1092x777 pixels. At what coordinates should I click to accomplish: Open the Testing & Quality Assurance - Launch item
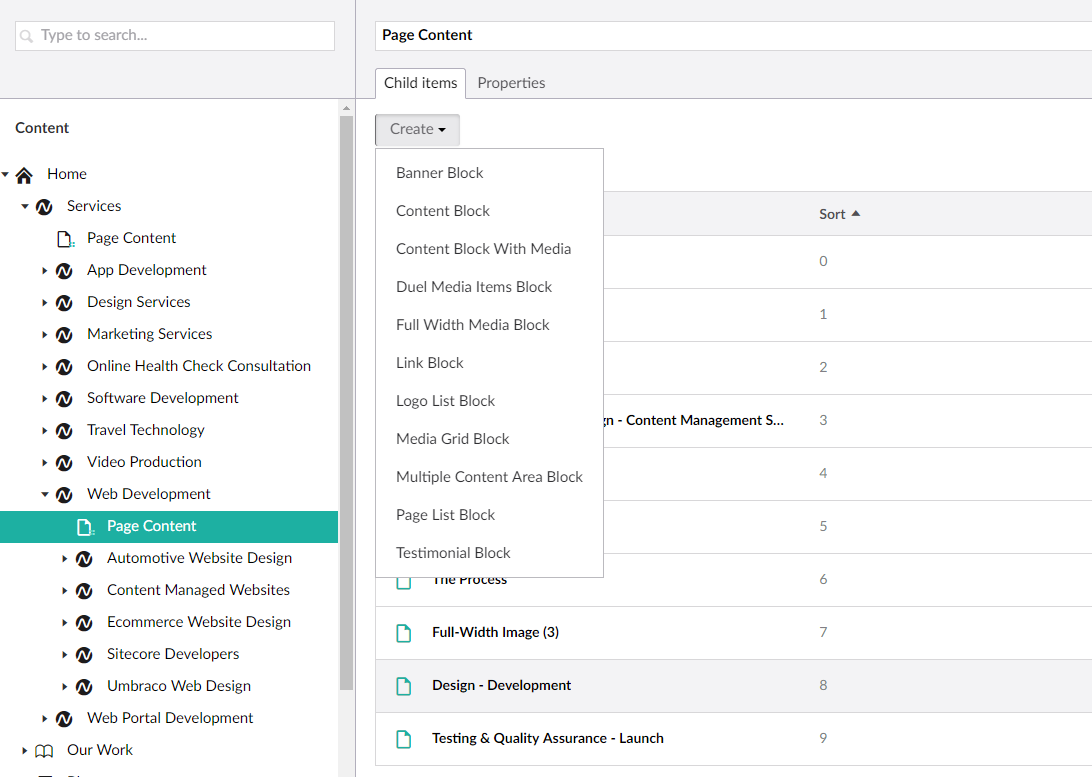547,738
